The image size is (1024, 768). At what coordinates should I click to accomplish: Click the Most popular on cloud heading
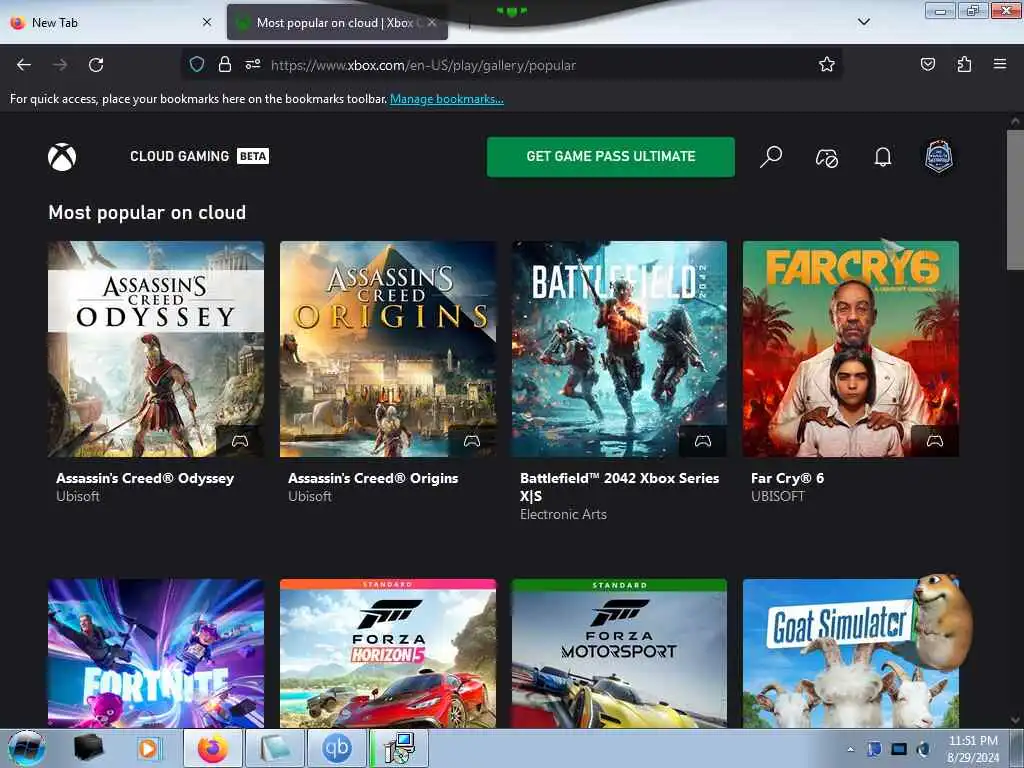[147, 212]
